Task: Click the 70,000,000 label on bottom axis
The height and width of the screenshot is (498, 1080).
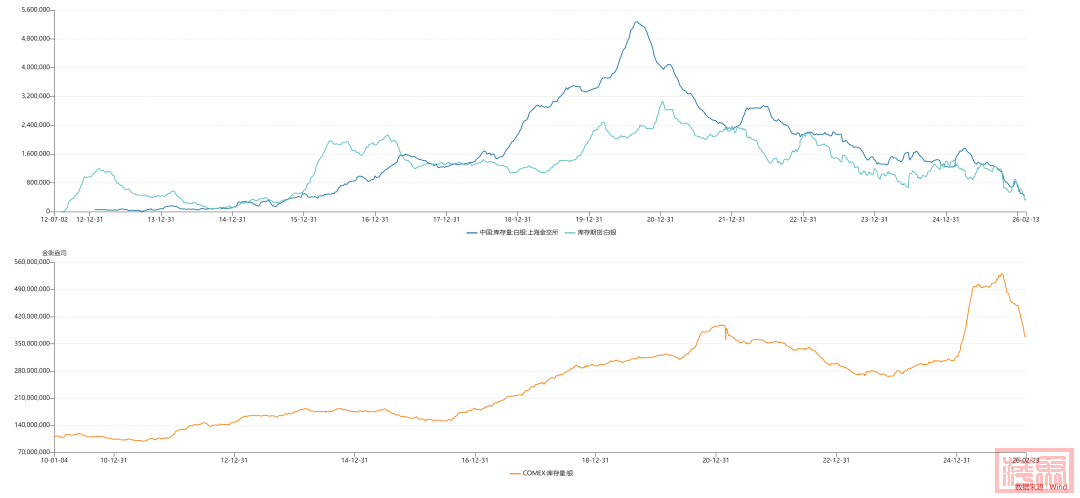Action: (x=35, y=452)
